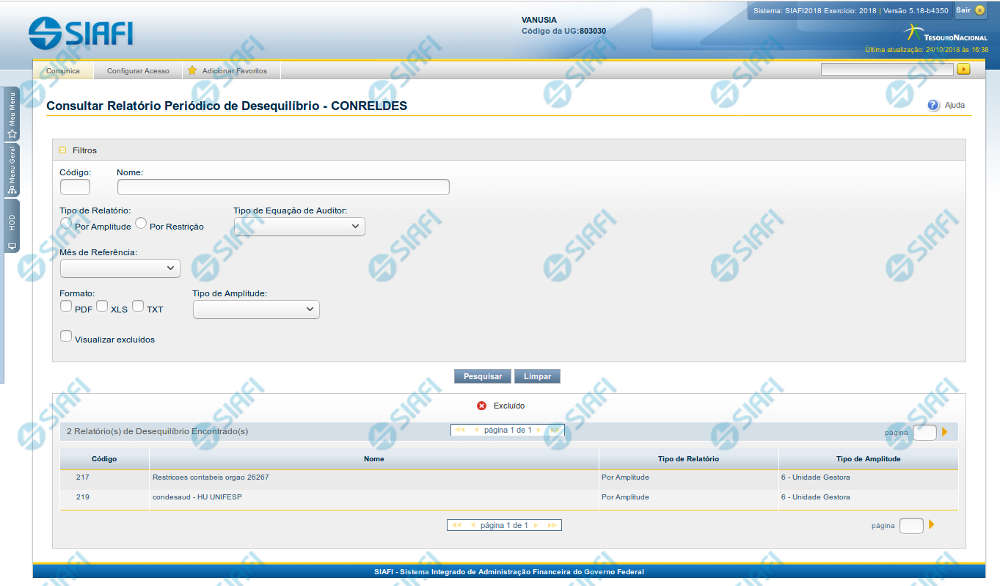Expand the Mês de Referência dropdown
Viewport: 1000px width, 586px height.
click(120, 268)
